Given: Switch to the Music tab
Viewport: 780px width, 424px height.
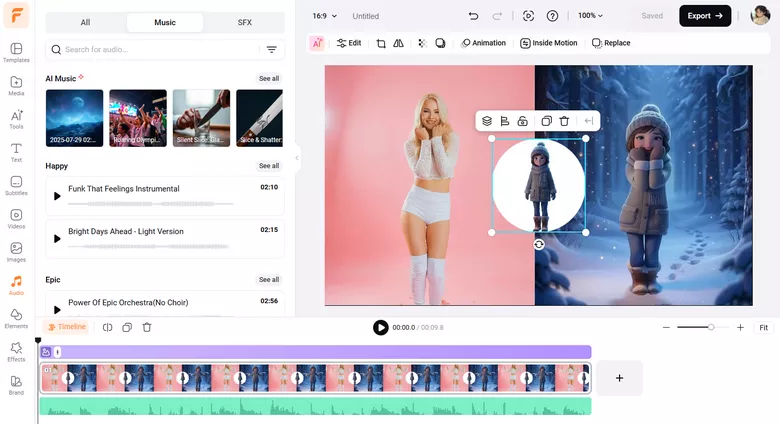Looking at the screenshot, I should point(165,22).
